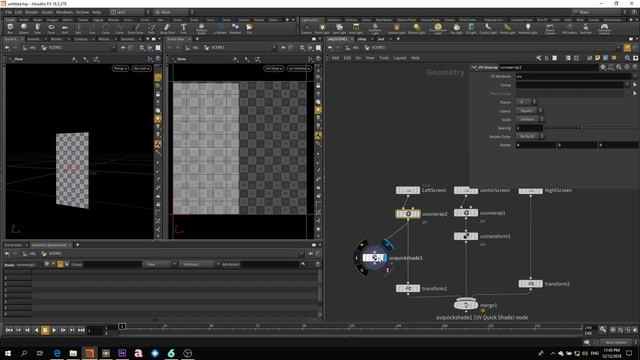Toggle the Auto Update button
This screenshot has width=640, height=360.
point(616,342)
